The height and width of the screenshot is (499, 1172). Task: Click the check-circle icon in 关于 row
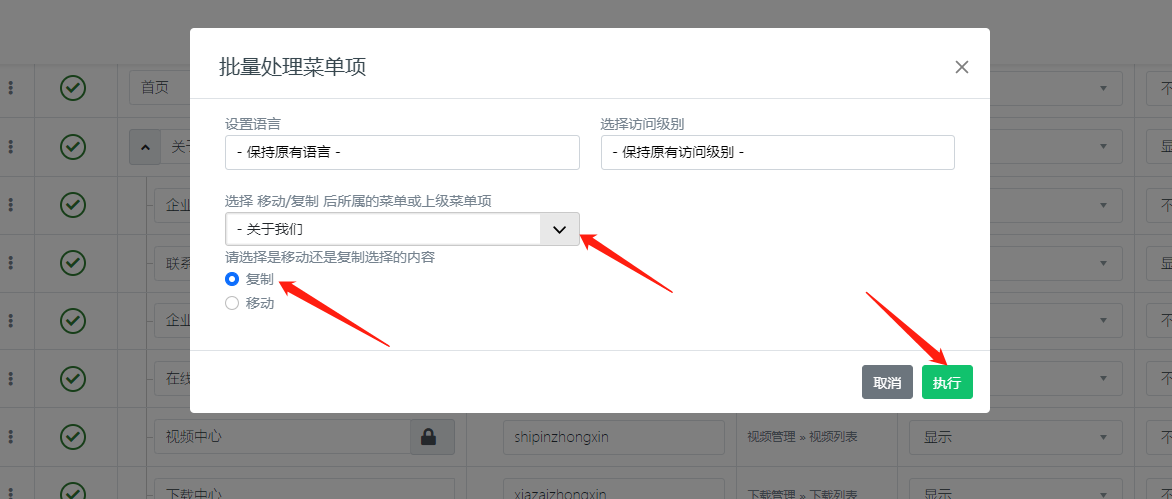click(x=72, y=147)
